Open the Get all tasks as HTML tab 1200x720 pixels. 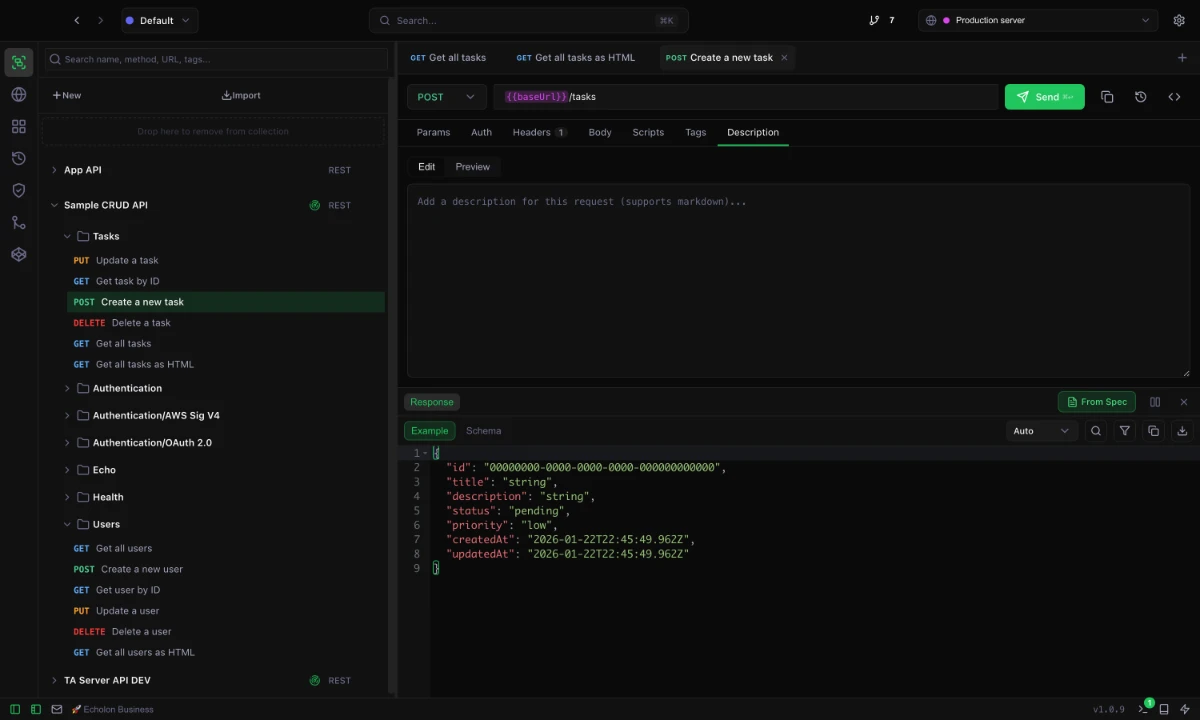point(575,57)
